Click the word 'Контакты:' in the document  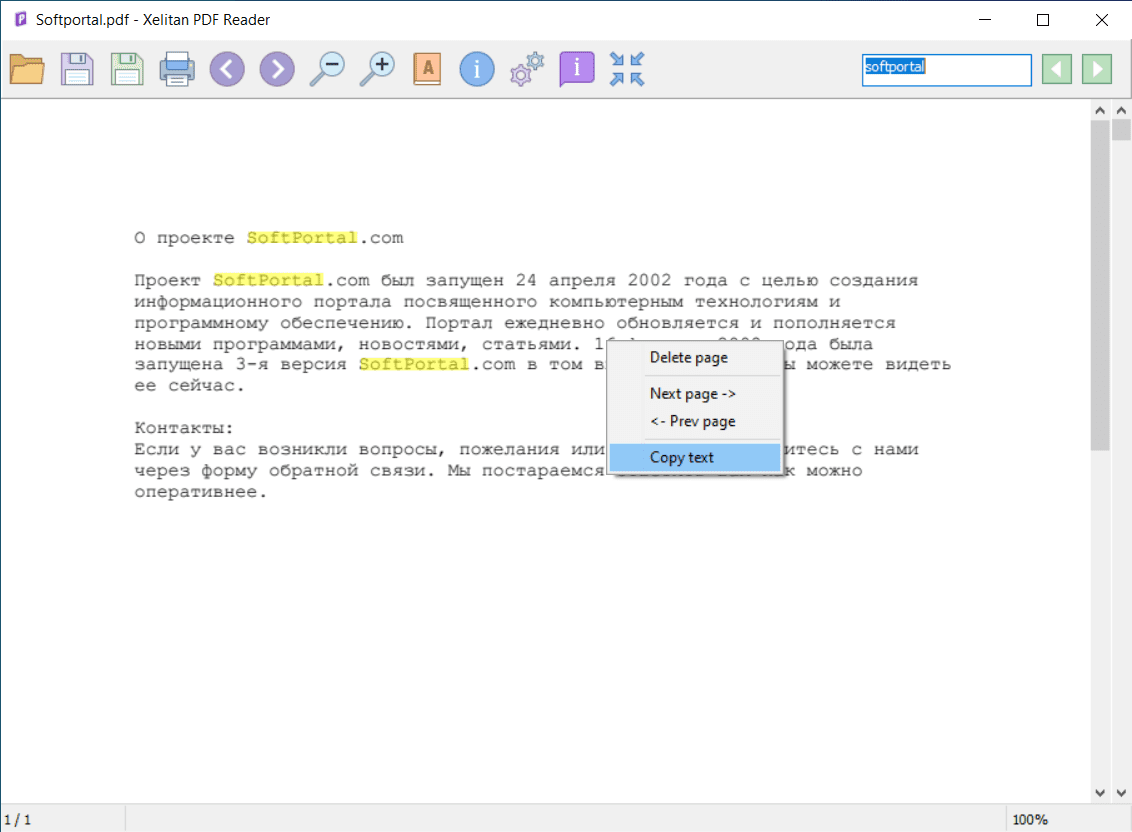(x=184, y=428)
